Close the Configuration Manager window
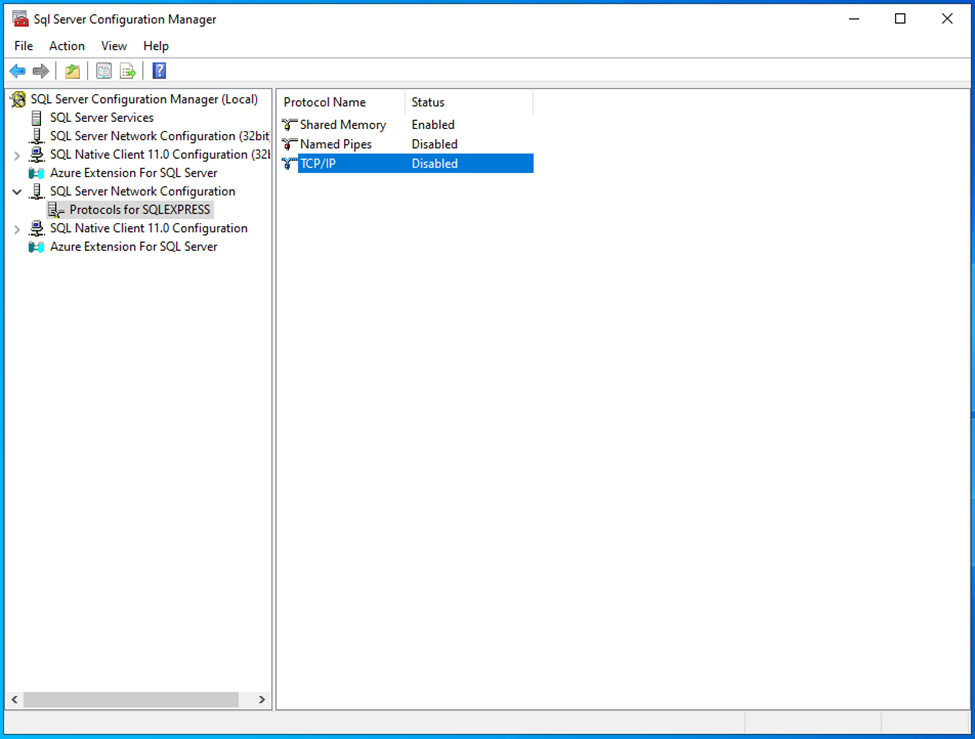 point(947,19)
